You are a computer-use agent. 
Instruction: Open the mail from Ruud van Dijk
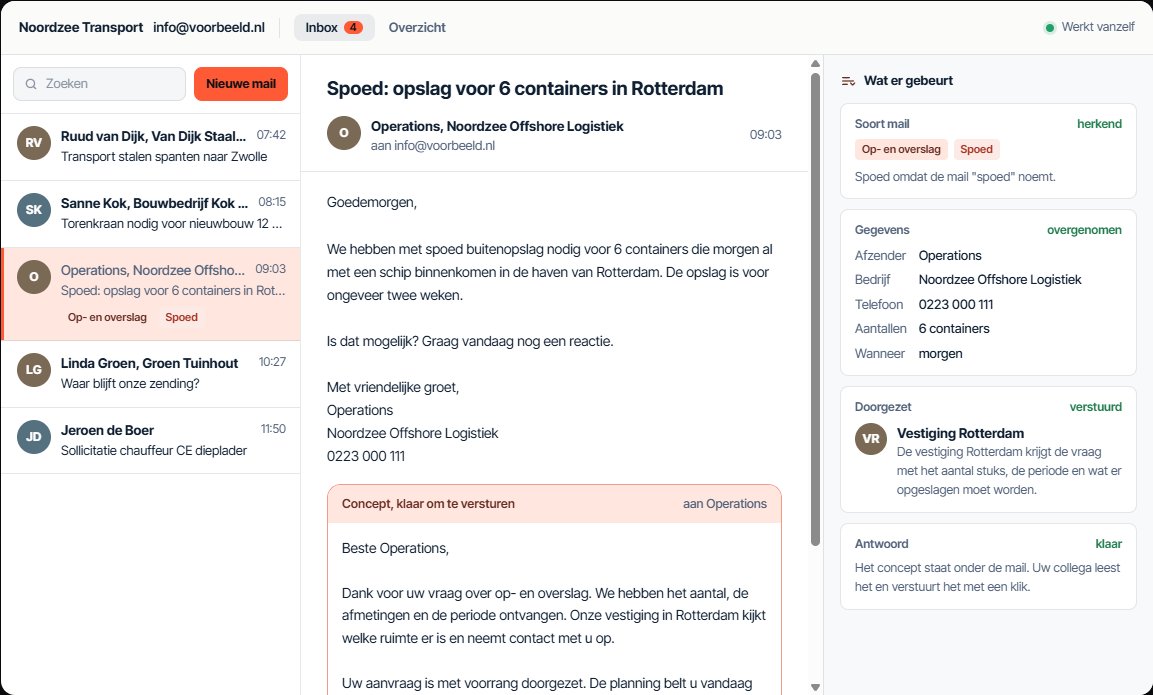coord(151,146)
